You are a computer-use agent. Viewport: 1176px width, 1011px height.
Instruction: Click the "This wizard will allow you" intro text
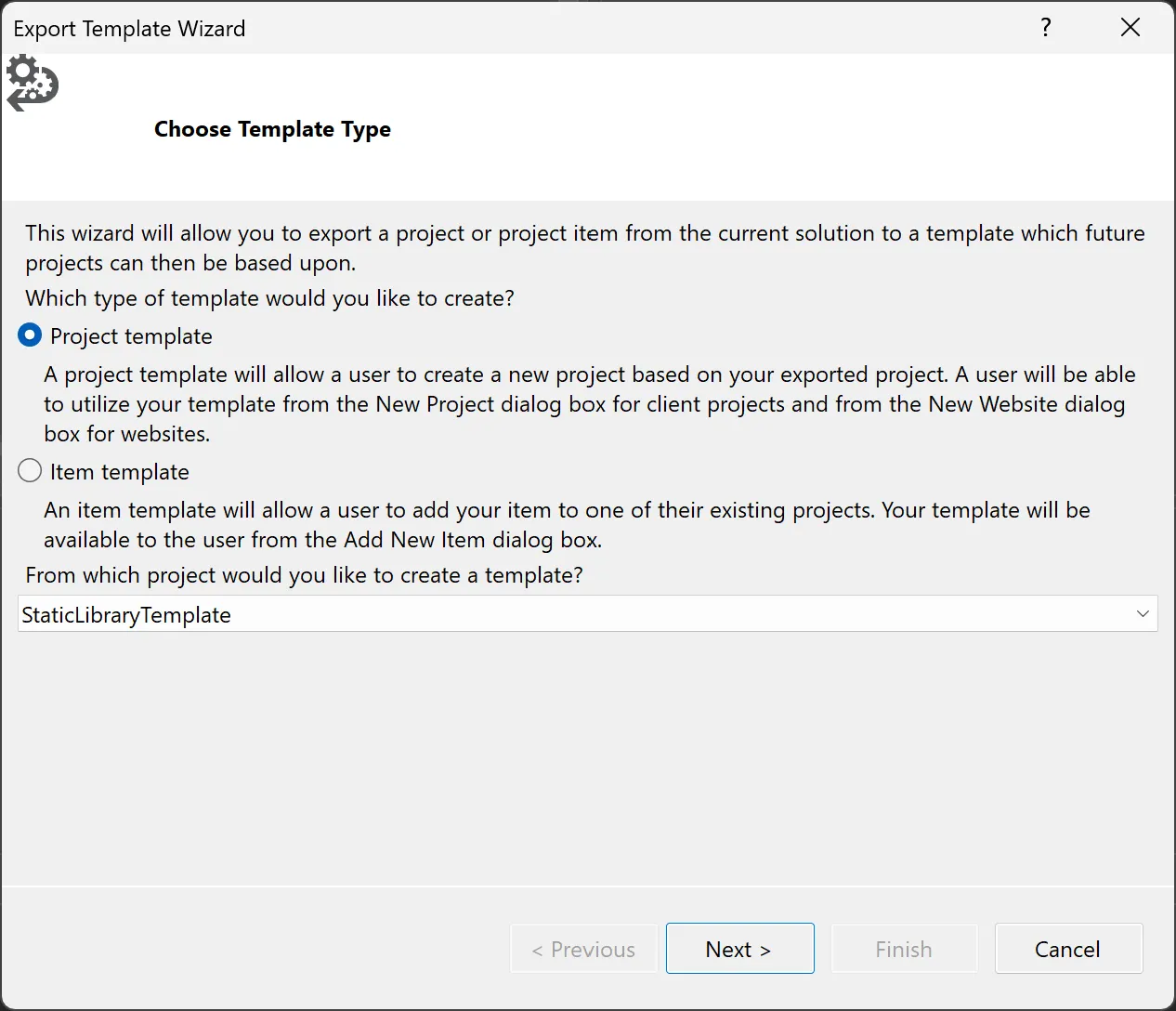tap(585, 248)
